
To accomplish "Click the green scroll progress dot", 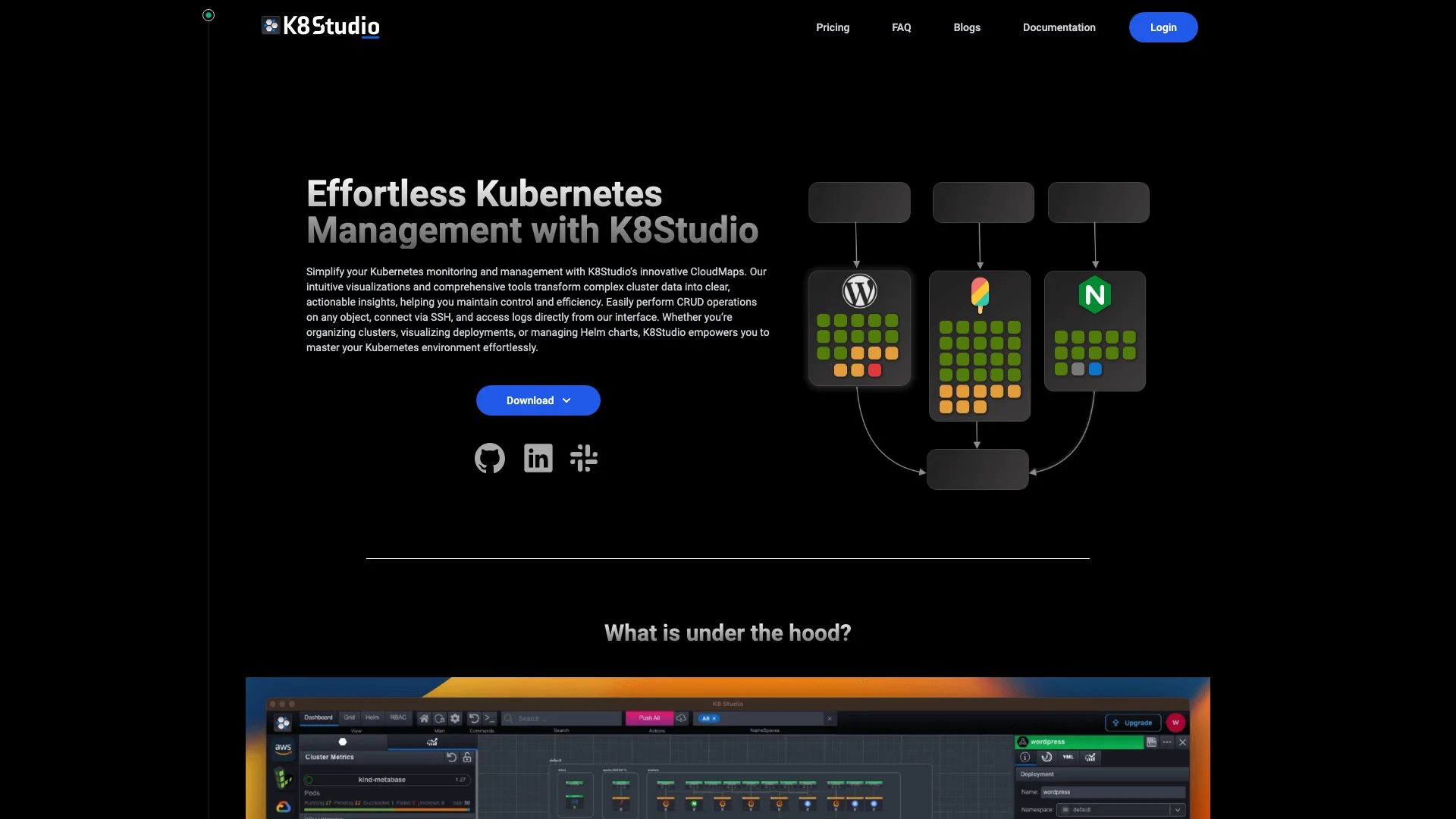I will coord(209,15).
